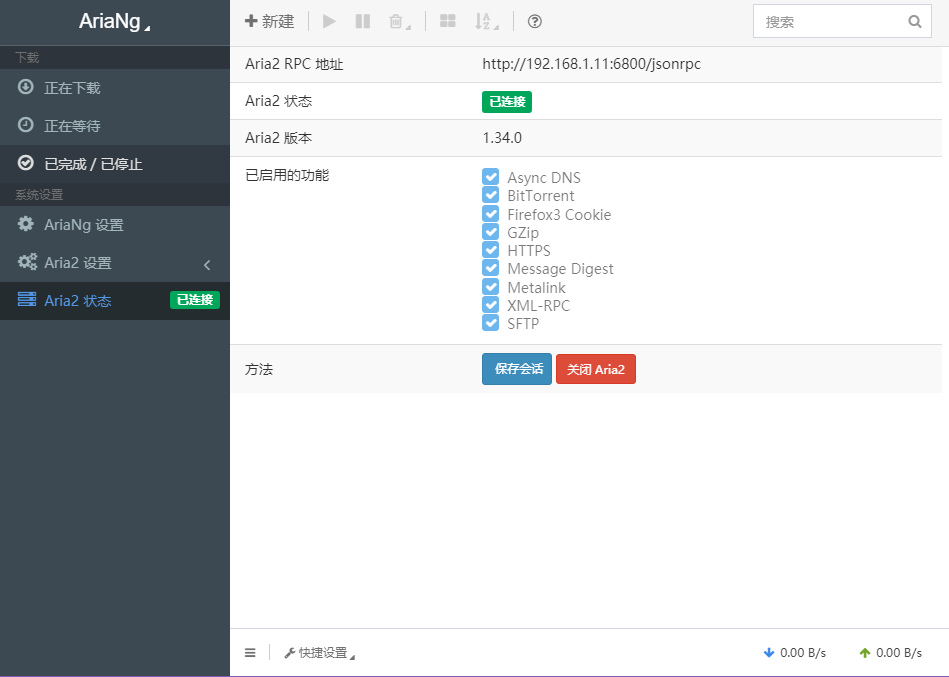Open the sort order dropdown

[486, 21]
